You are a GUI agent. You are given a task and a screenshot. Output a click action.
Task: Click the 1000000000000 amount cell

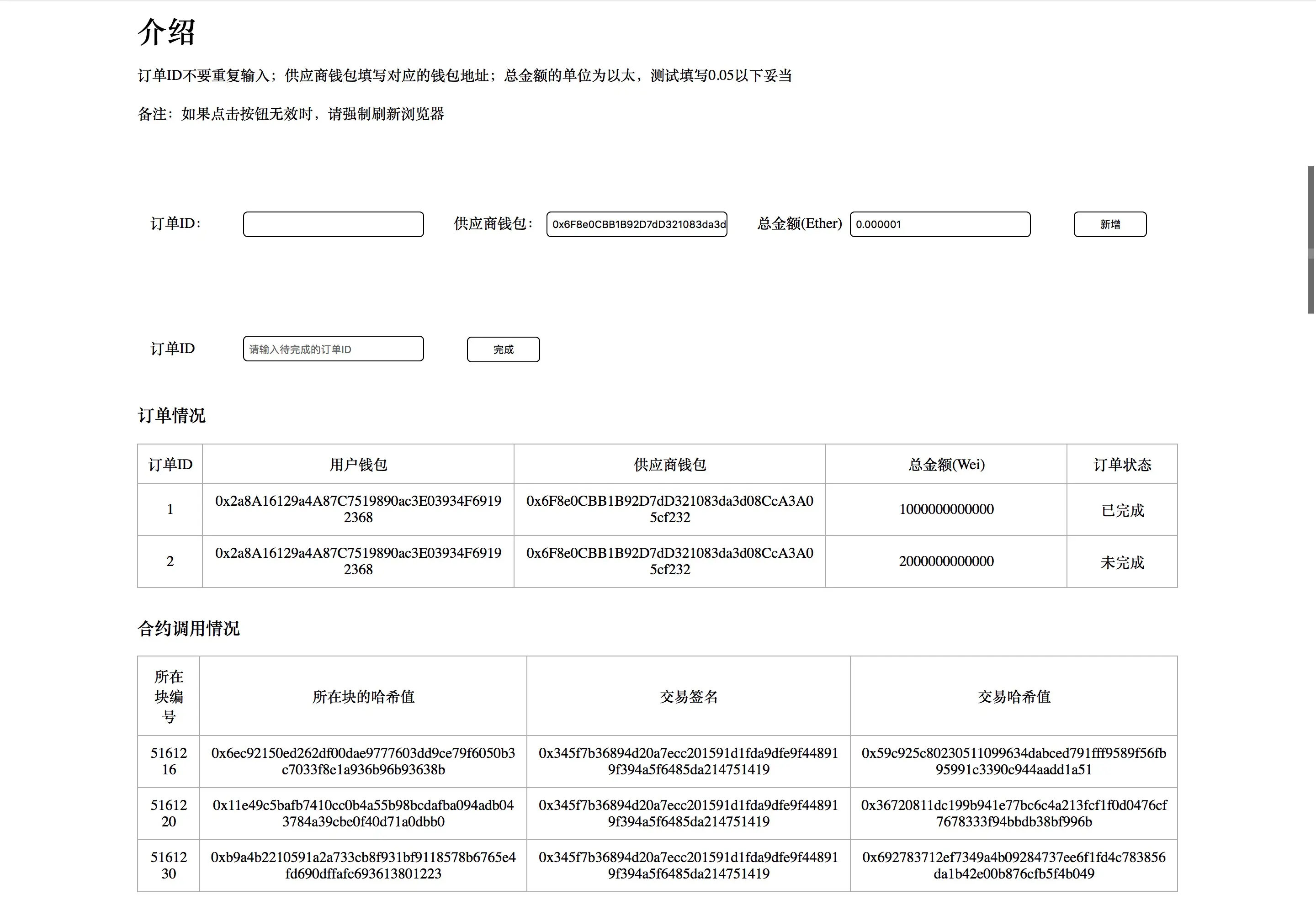click(946, 509)
